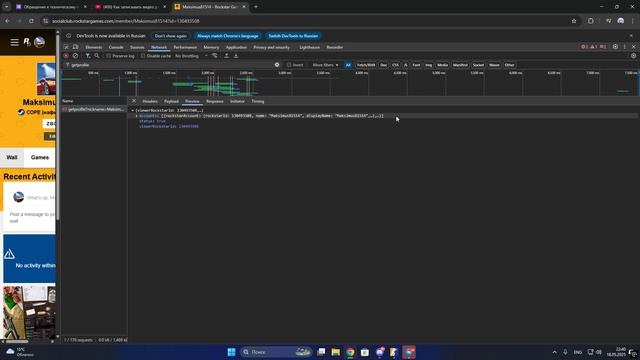The width and height of the screenshot is (640, 360).
Task: Collapse the root JSON object arrow
Action: (x=132, y=110)
